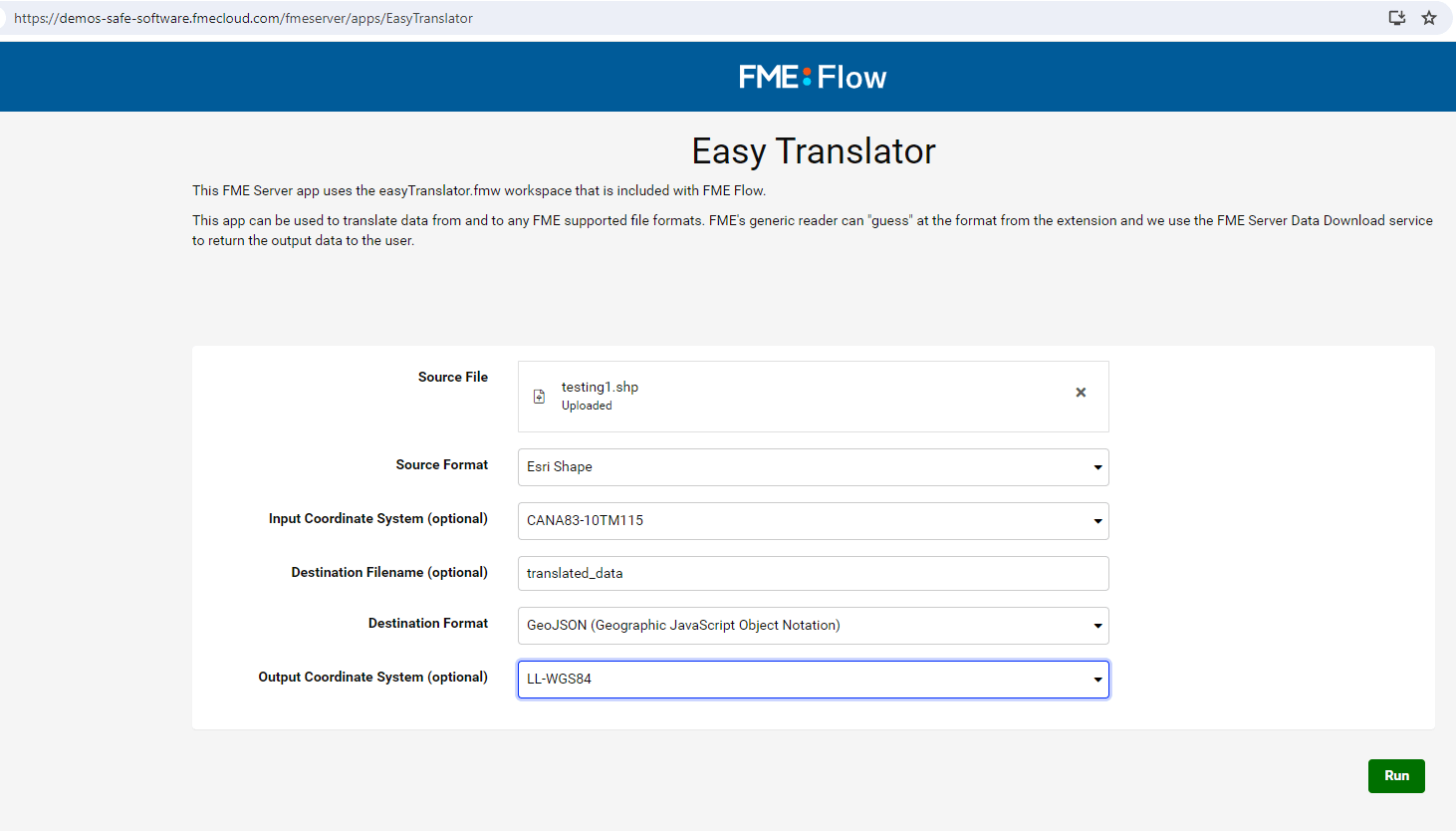This screenshot has width=1456, height=831.
Task: Run the translation with the Run button
Action: coord(1396,776)
